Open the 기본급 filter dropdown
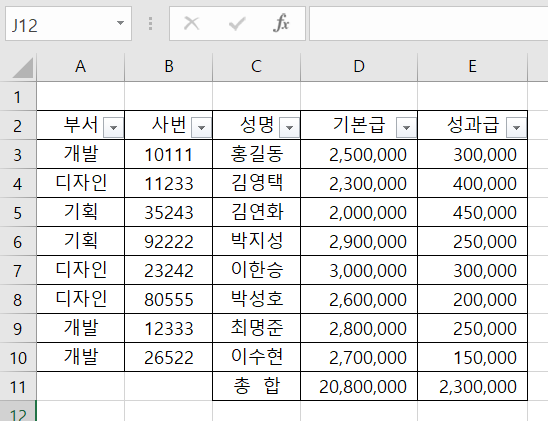The image size is (548, 421). pyautogui.click(x=406, y=128)
